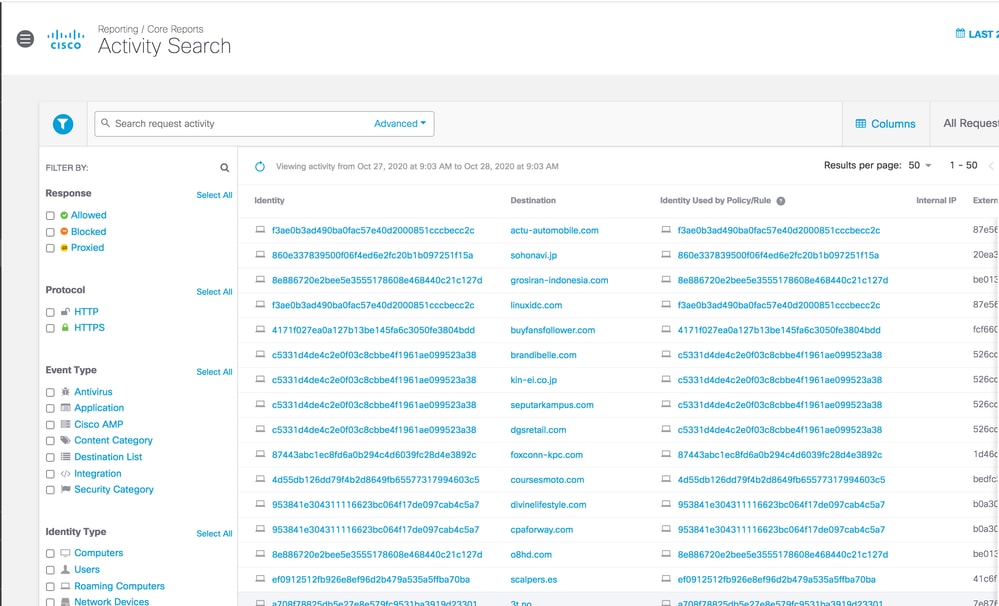
Task: Open destination divinelifestyle.com
Action: pos(548,505)
